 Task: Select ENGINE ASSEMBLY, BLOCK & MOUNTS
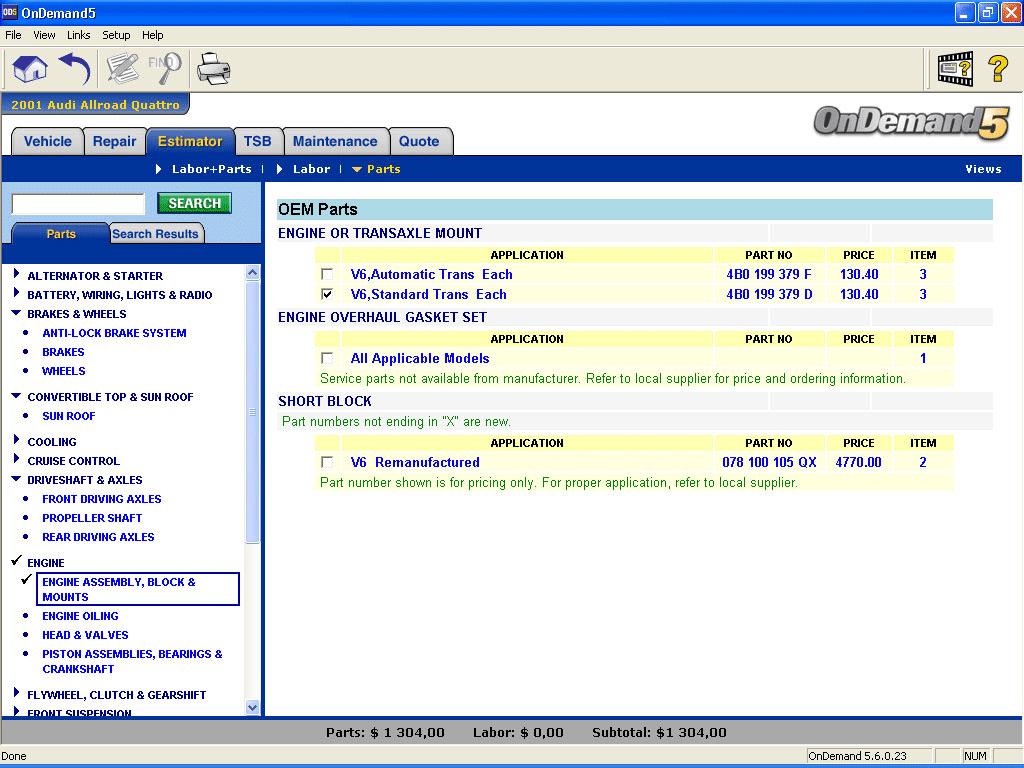coord(138,589)
